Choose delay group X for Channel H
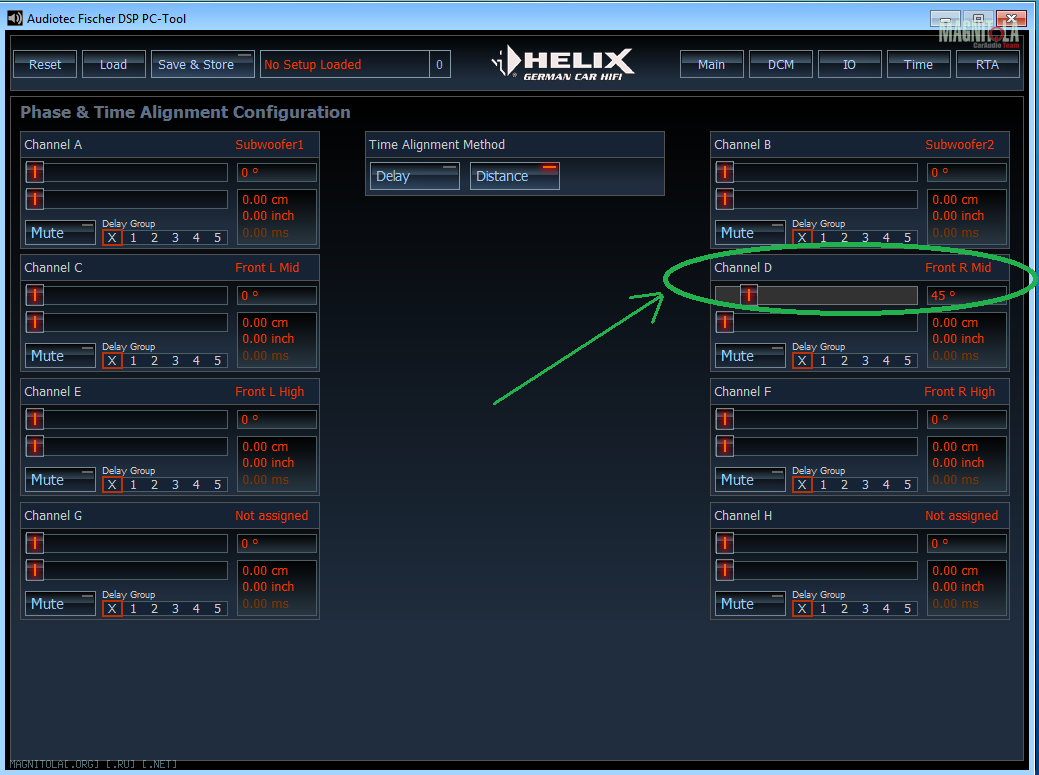This screenshot has width=1039, height=775. [x=802, y=609]
